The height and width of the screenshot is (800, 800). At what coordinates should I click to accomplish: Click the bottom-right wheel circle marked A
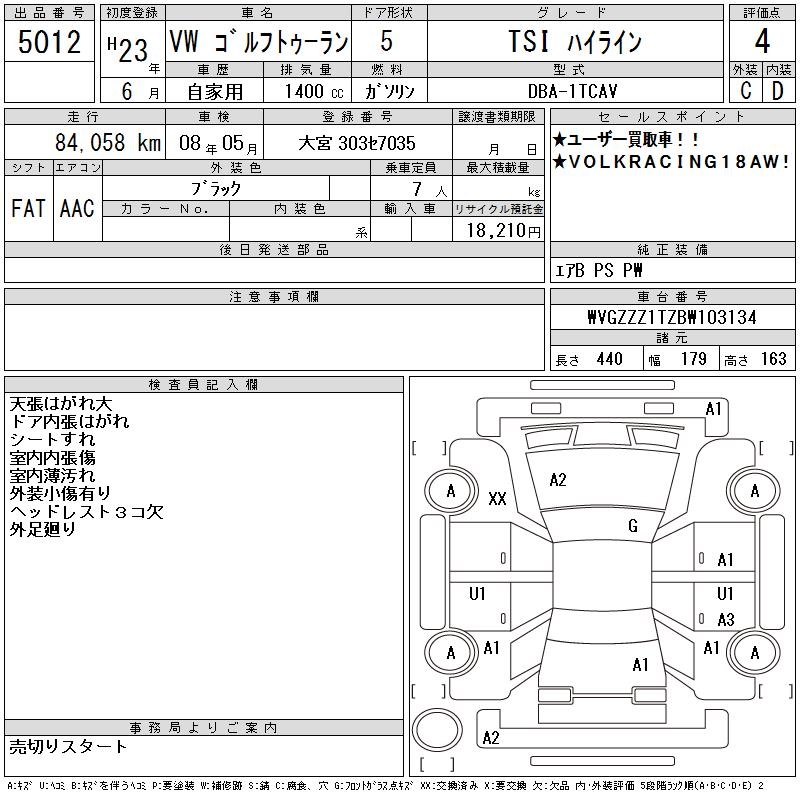point(754,653)
